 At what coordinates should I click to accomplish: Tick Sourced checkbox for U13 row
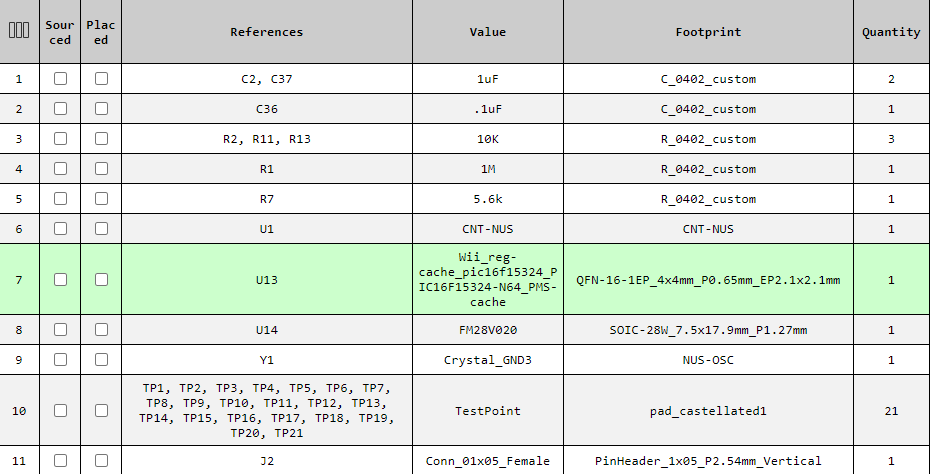coord(60,279)
